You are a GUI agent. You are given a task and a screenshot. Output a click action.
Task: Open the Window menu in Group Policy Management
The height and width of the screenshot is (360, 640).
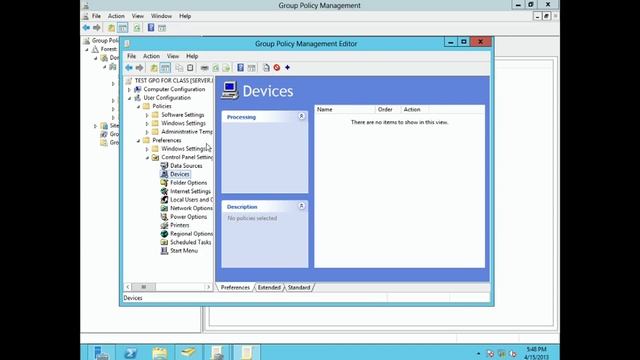tap(161, 16)
